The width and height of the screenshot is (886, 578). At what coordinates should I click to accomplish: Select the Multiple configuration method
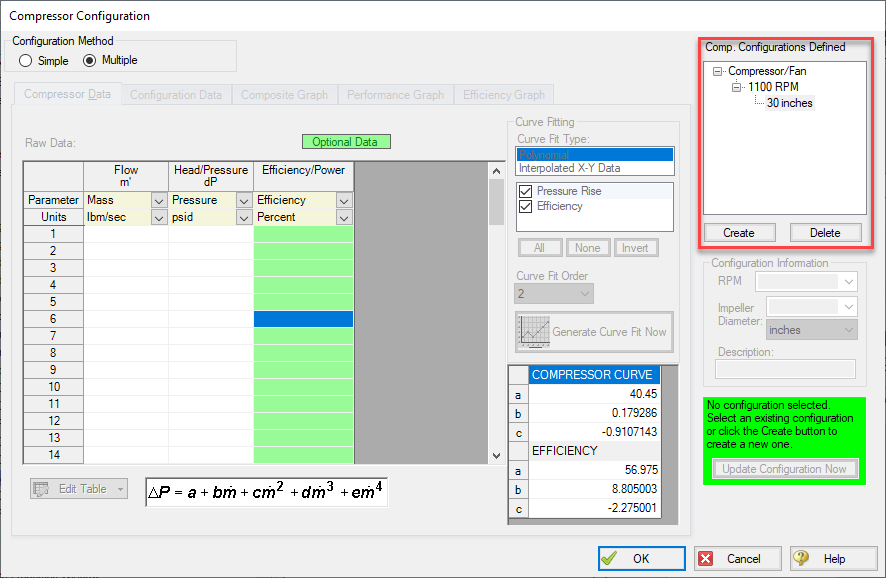(x=90, y=61)
